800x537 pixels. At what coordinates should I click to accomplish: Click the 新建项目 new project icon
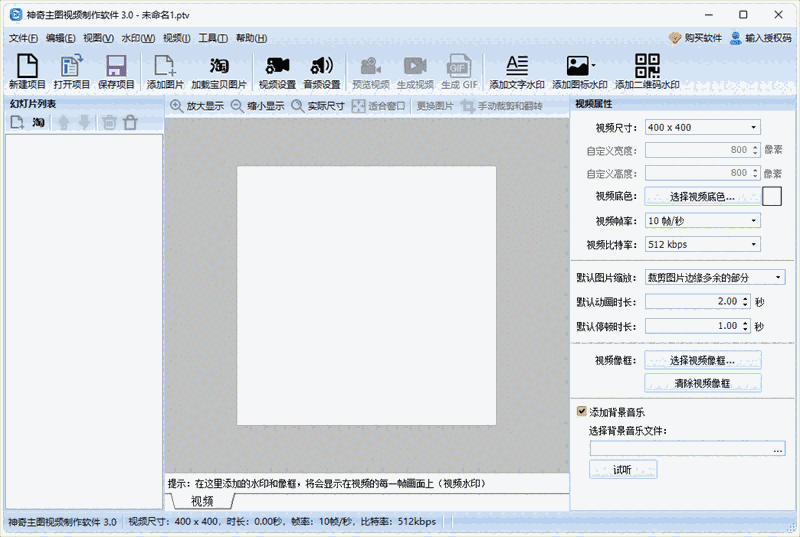pyautogui.click(x=27, y=71)
